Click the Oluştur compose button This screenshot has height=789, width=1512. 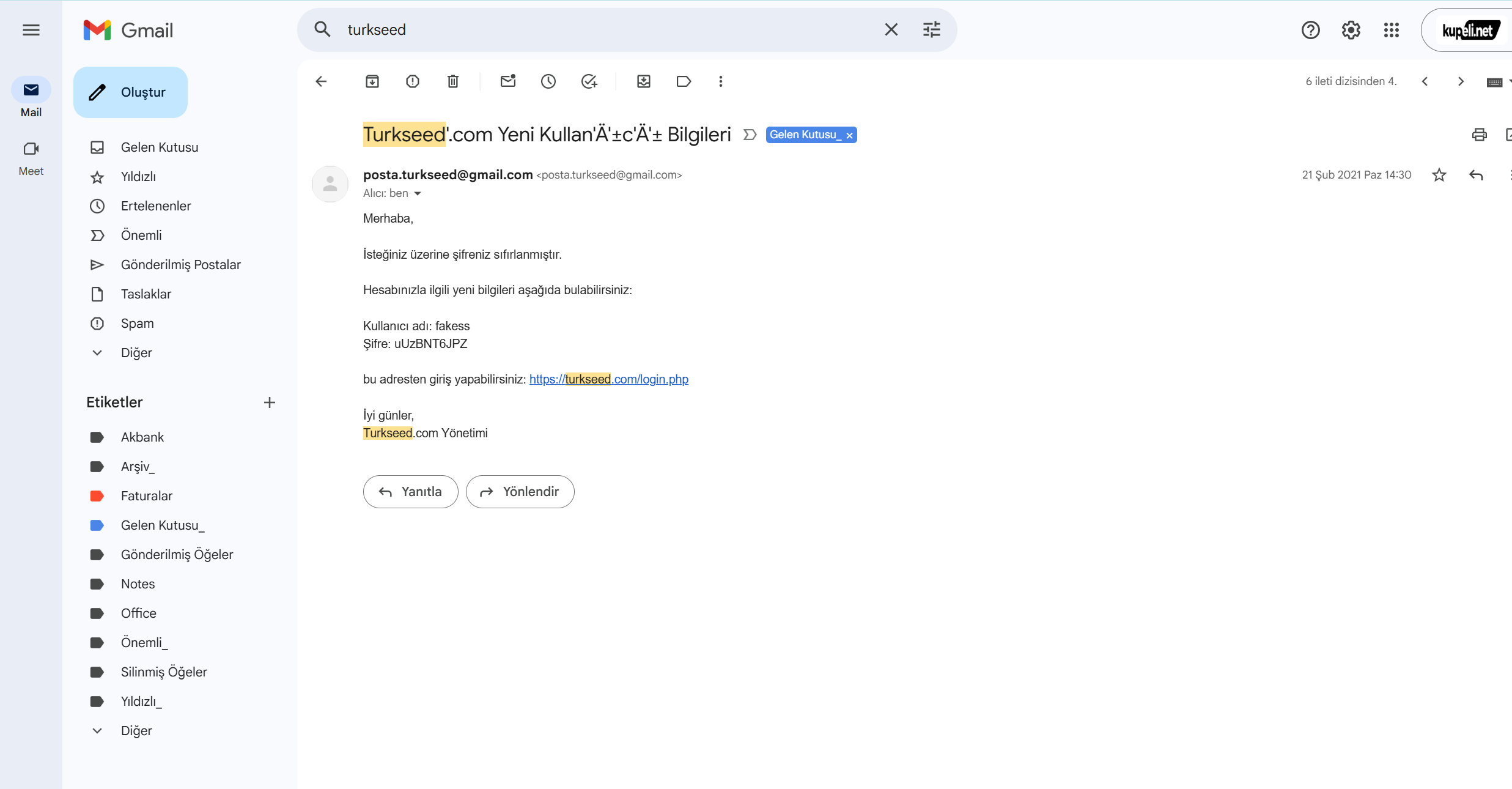(130, 92)
